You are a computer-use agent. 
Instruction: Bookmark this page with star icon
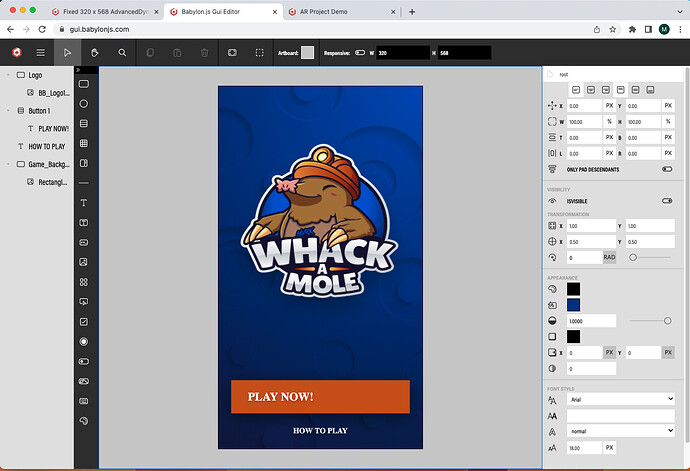click(x=613, y=29)
